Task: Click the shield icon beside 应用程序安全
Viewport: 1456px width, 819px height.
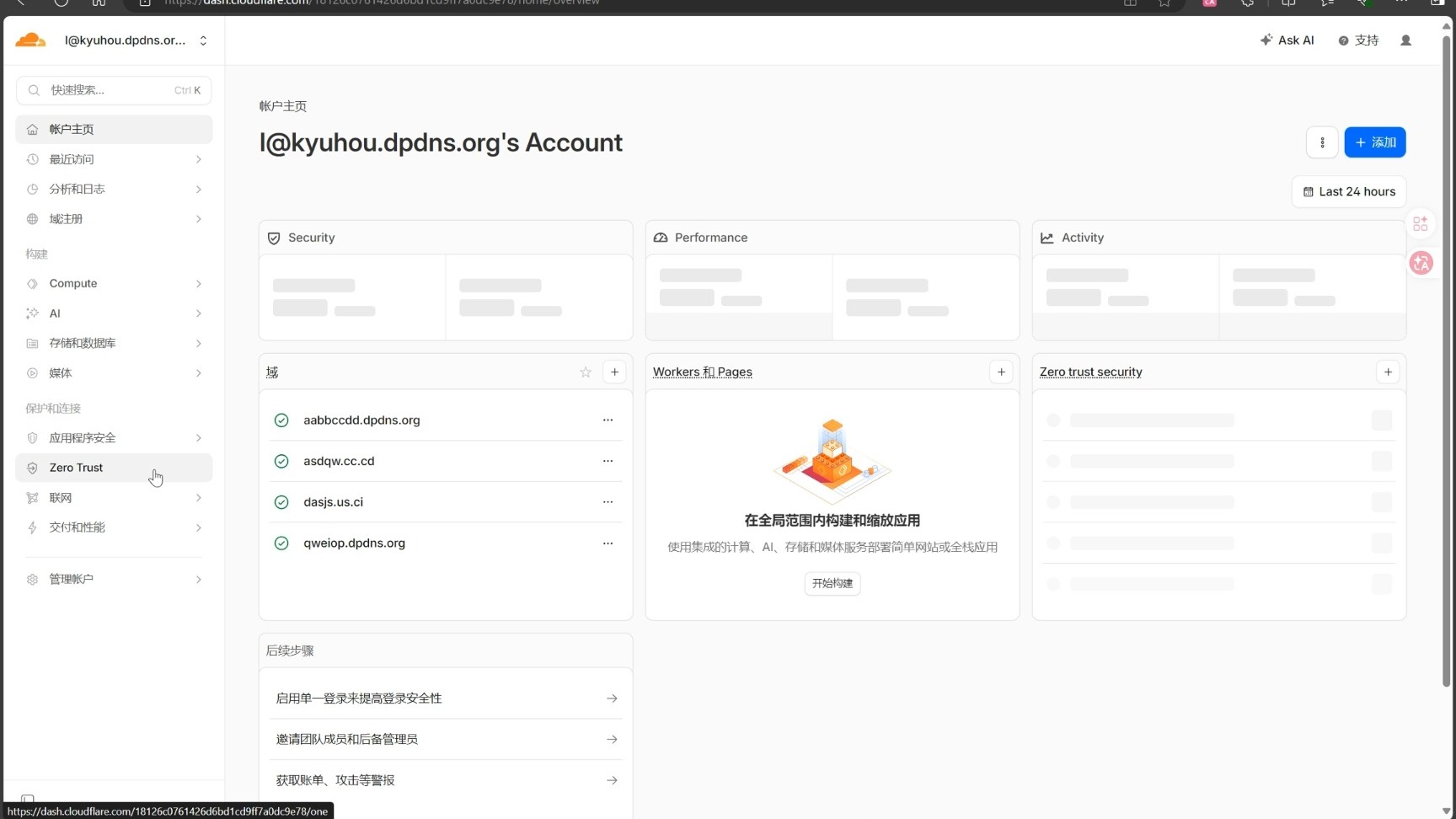Action: pos(32,438)
